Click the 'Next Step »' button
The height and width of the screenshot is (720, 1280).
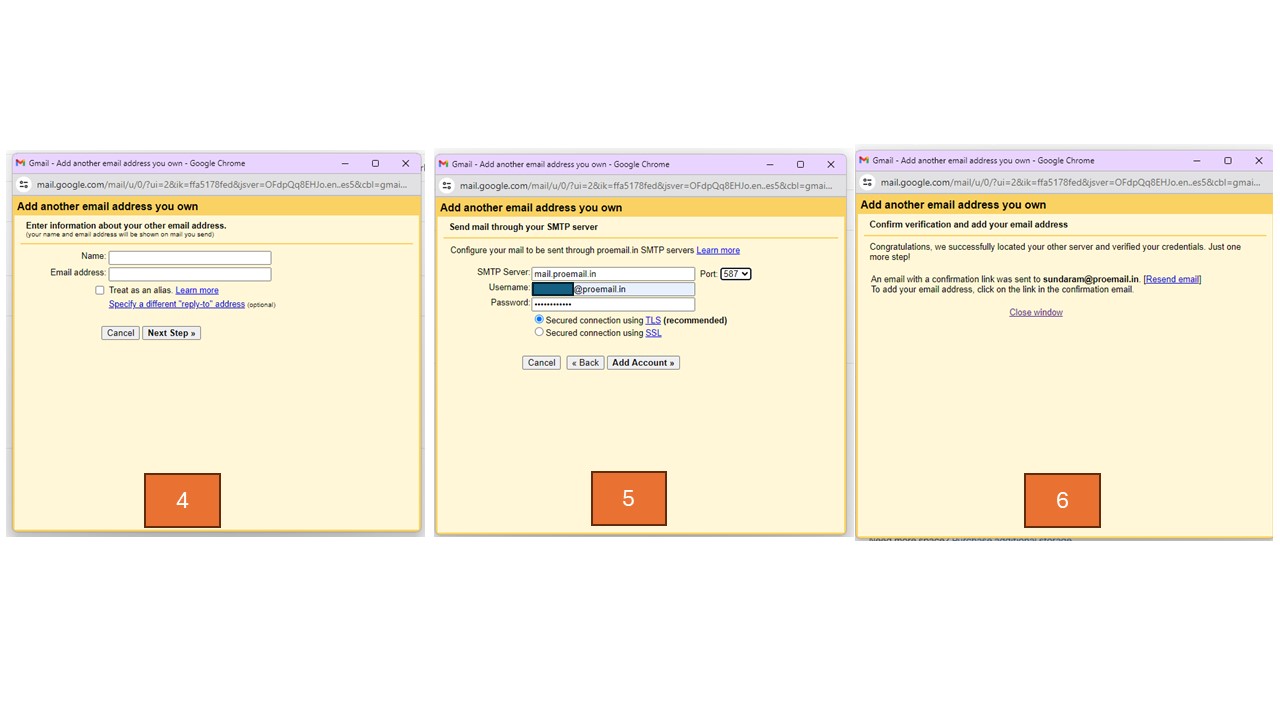click(171, 333)
